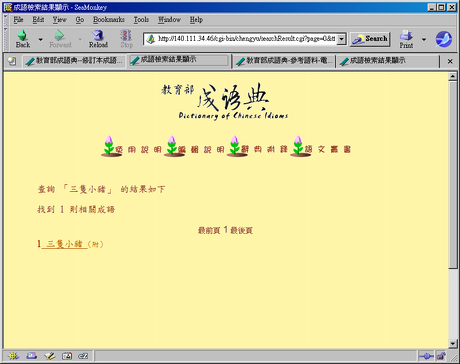460x364 pixels.
Task: Switch to first tab 教育部成語典--修訂本成語
Action: (74, 61)
